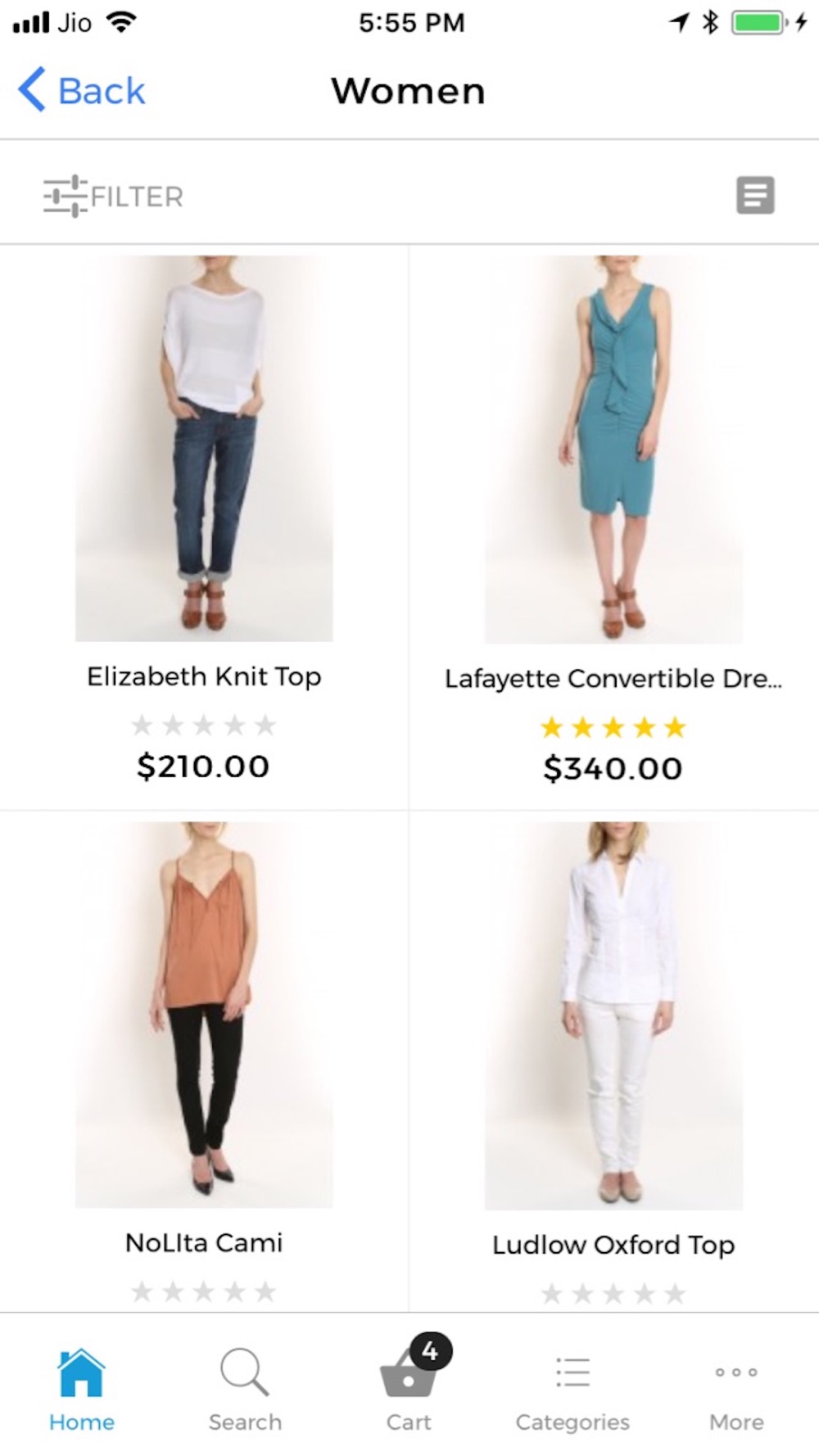Go back using the Back chevron
The image size is (819, 1456).
(32, 89)
